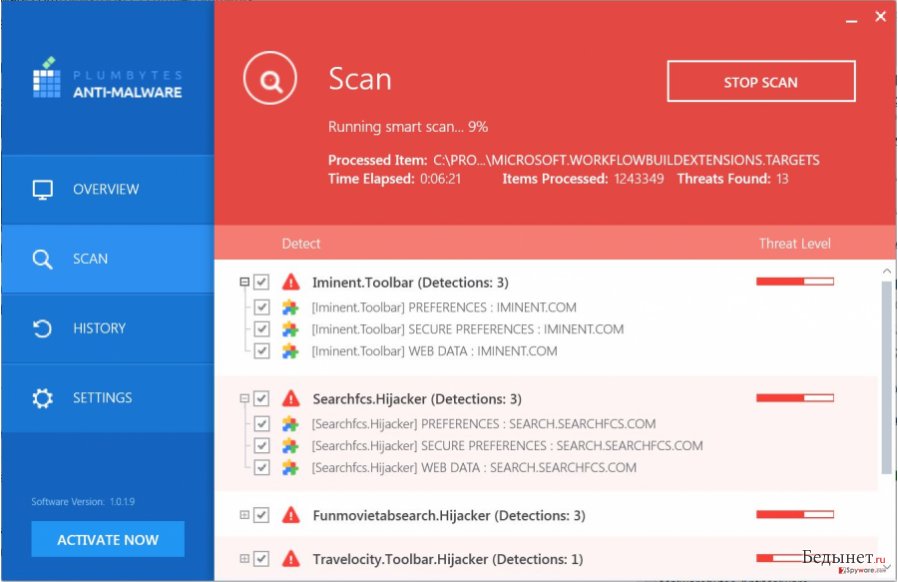Click the Activate Now button
The height and width of the screenshot is (582, 898).
108,539
